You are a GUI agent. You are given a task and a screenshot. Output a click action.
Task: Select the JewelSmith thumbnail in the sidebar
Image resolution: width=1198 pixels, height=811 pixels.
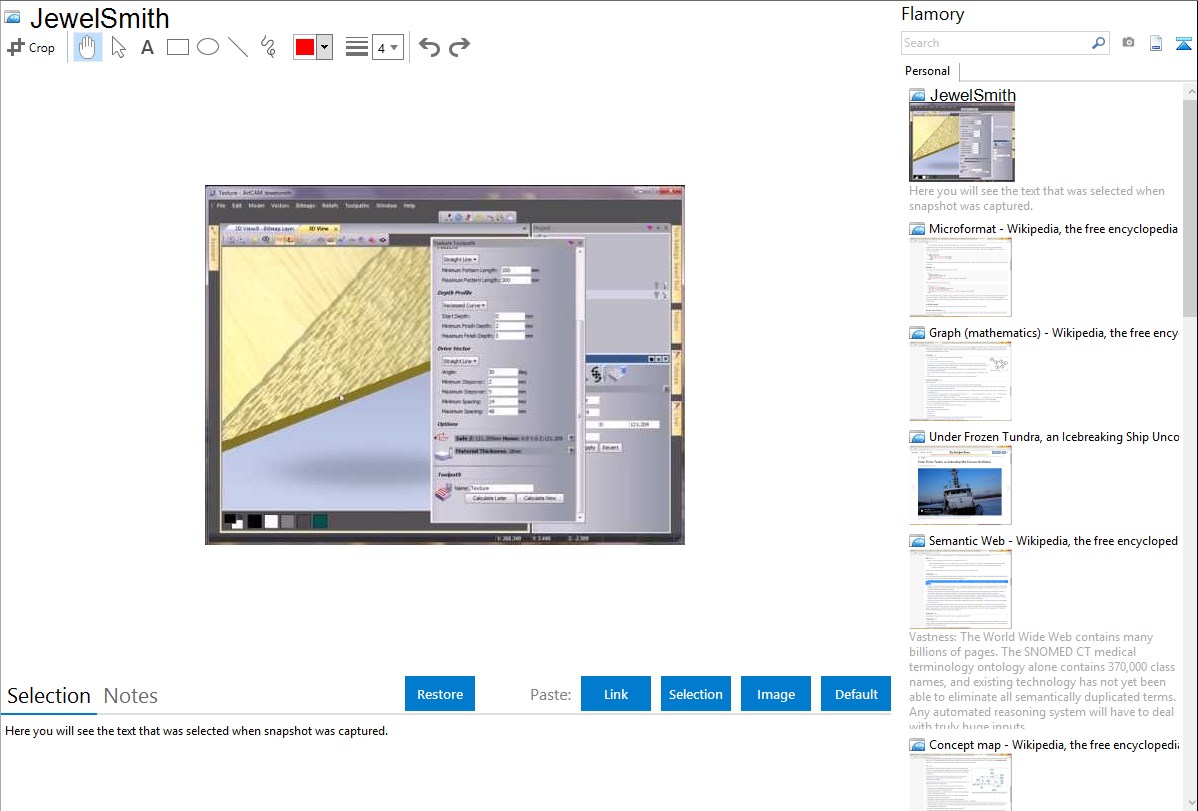click(962, 143)
